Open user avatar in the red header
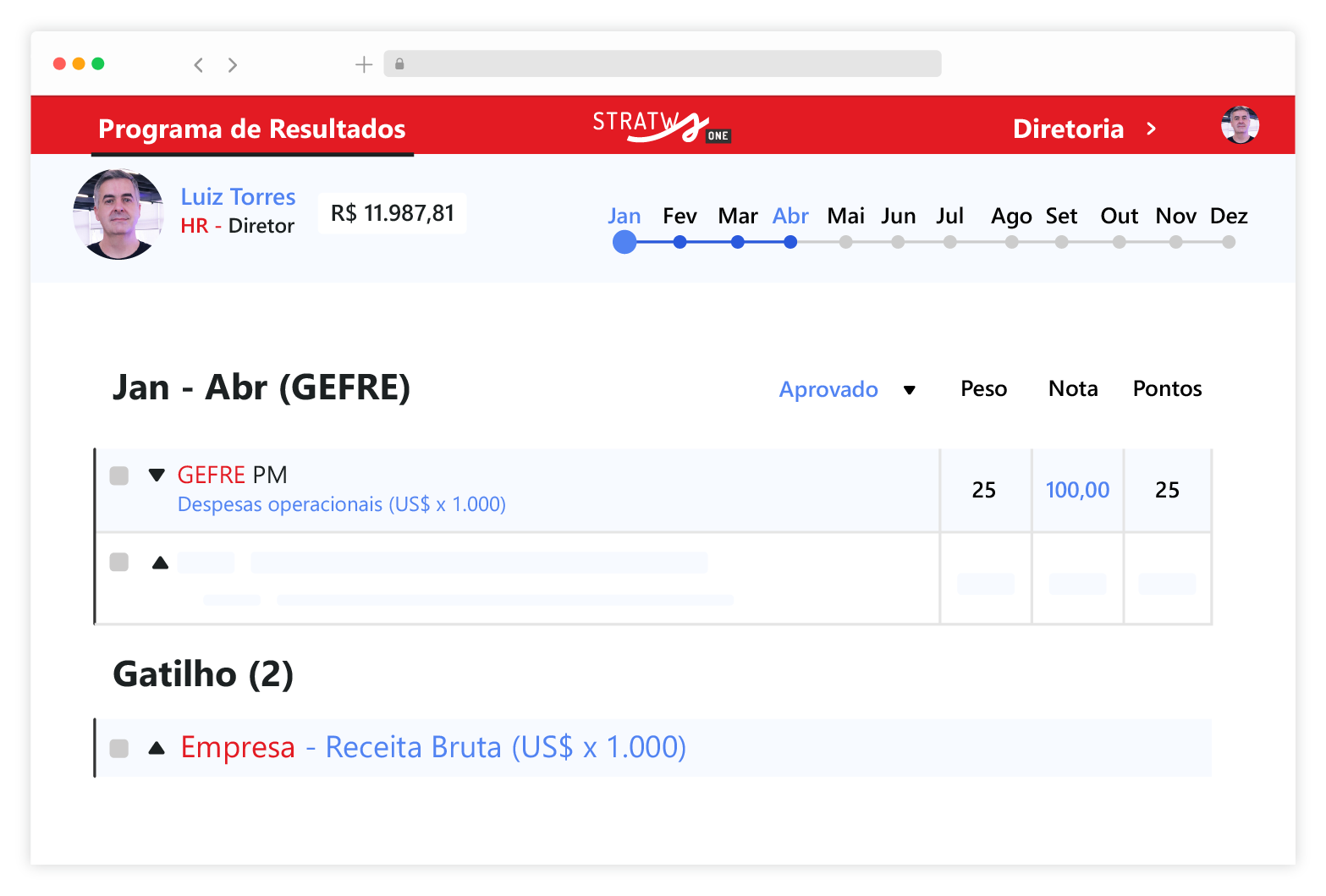1326x896 pixels. click(1240, 125)
